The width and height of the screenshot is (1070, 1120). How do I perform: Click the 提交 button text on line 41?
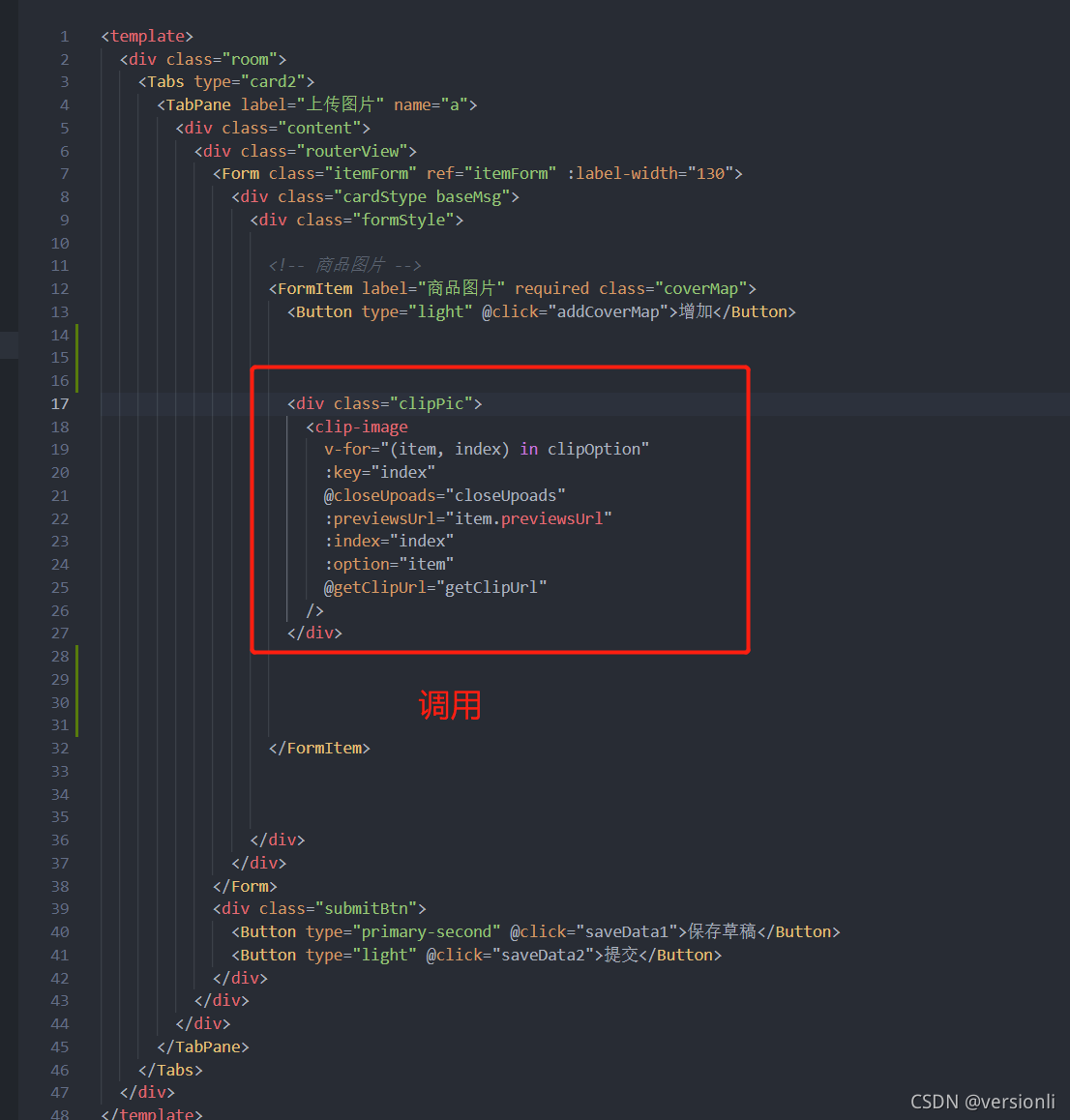pos(621,955)
